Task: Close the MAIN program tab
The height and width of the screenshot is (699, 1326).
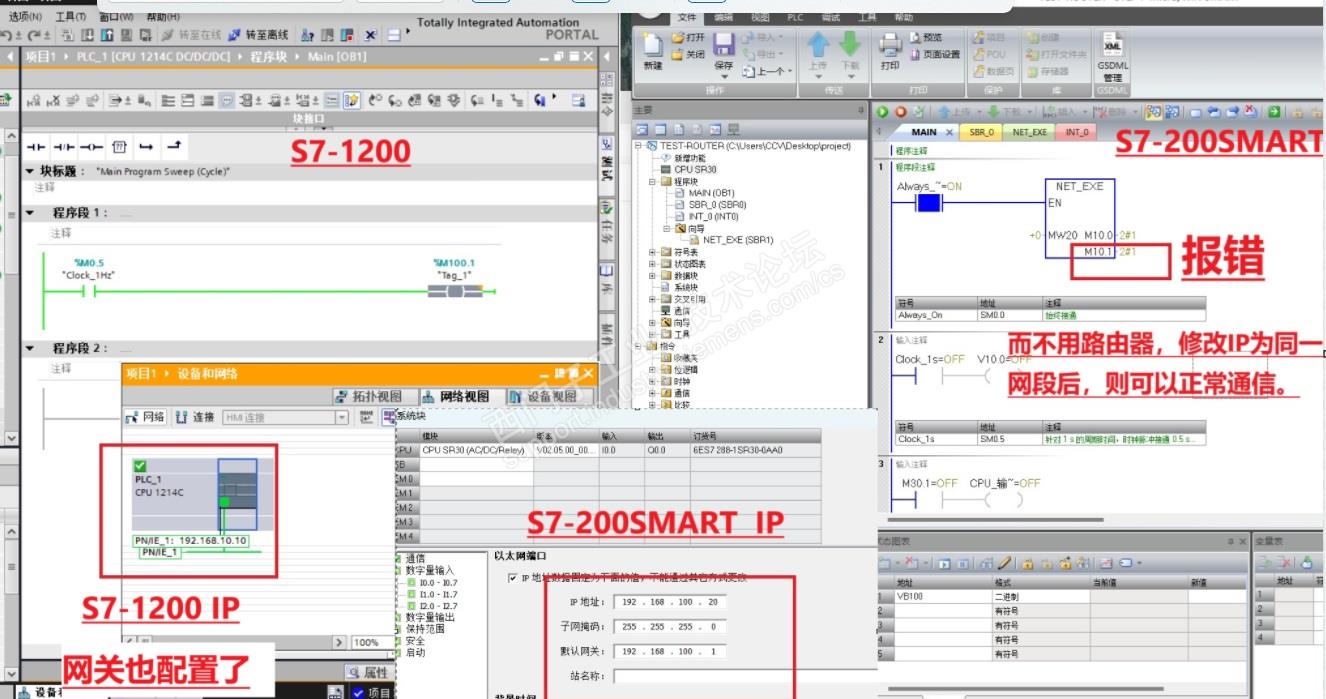Action: [x=949, y=132]
